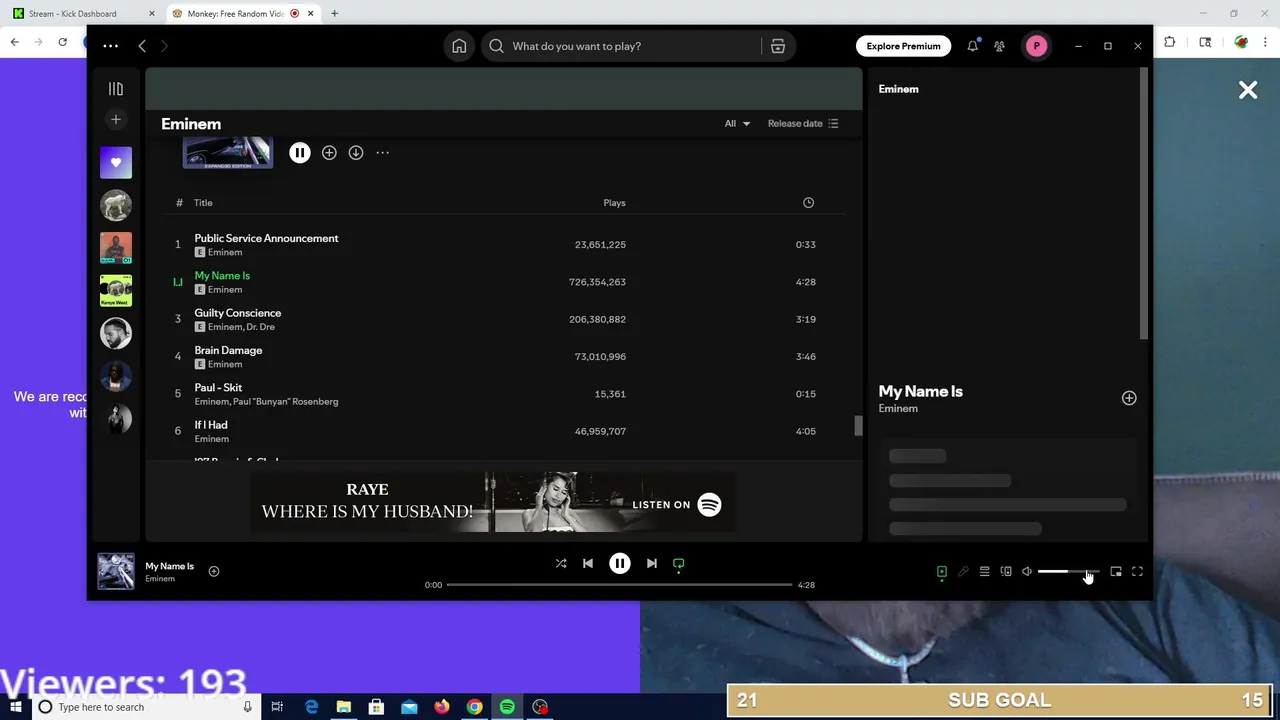1280x720 pixels.
Task: Open the All filter dropdown
Action: pos(737,123)
